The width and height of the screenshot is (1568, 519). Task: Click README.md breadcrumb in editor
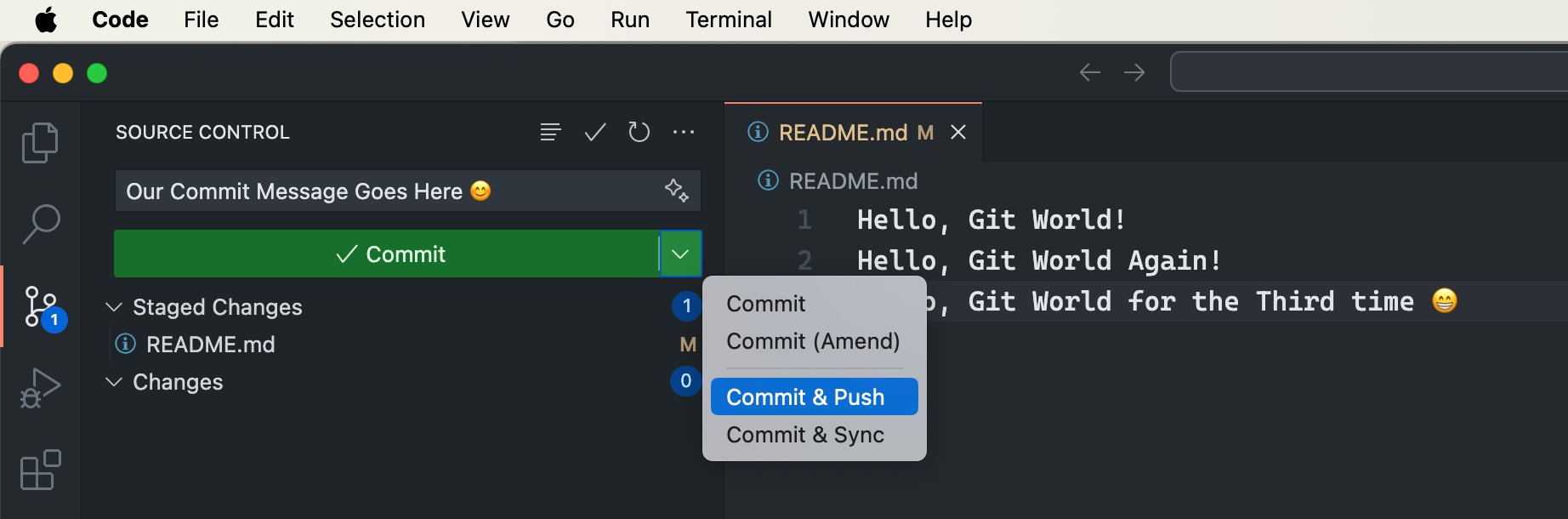(x=853, y=180)
